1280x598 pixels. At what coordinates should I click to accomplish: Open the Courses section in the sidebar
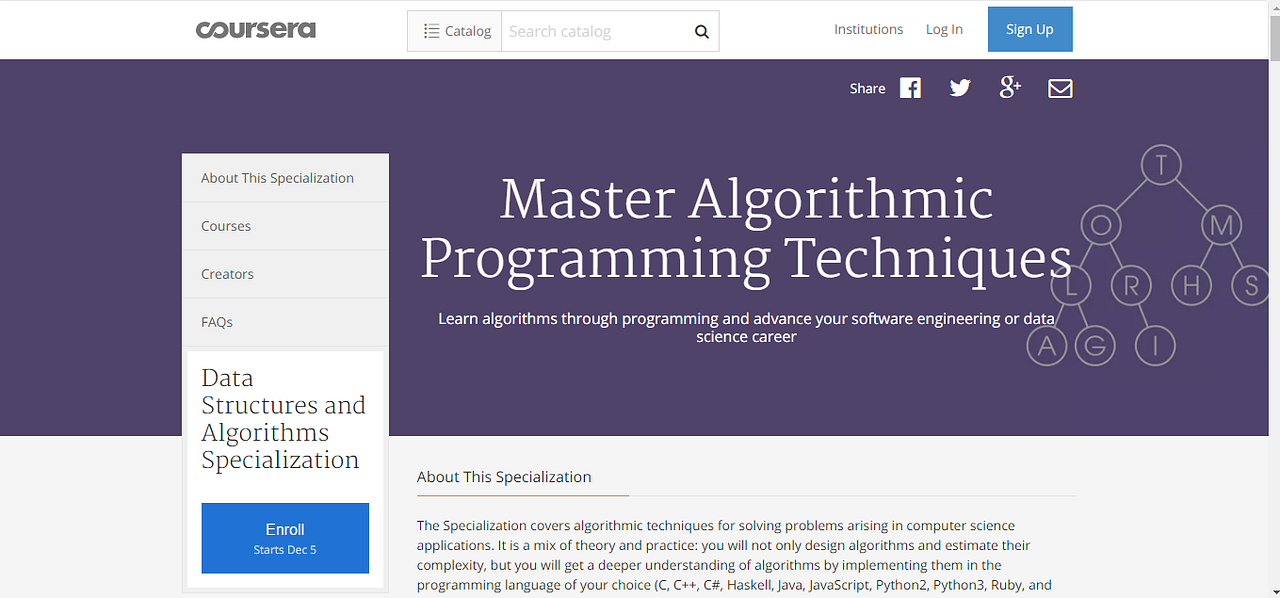[x=226, y=225]
